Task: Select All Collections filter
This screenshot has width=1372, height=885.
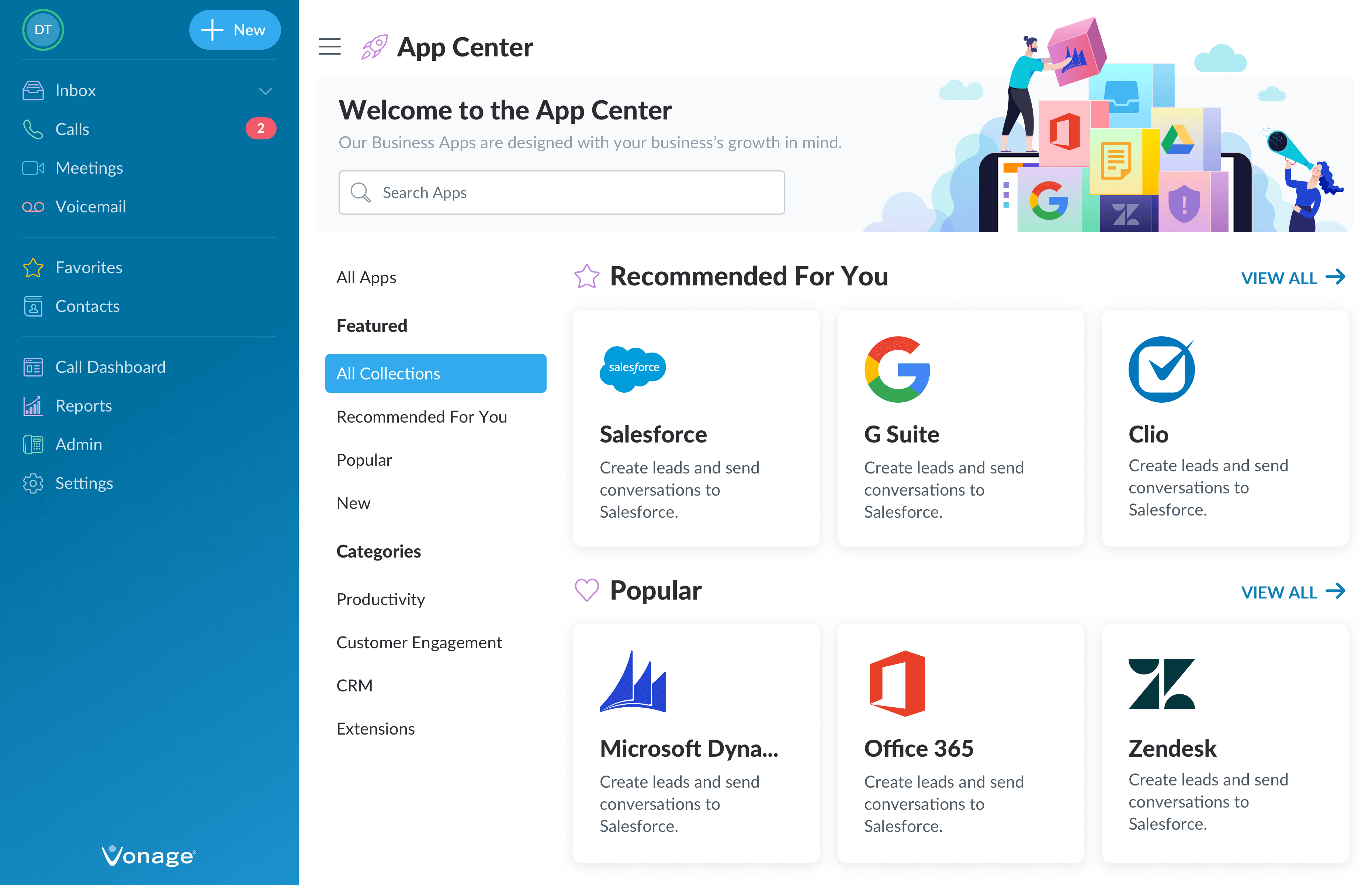Action: point(436,374)
